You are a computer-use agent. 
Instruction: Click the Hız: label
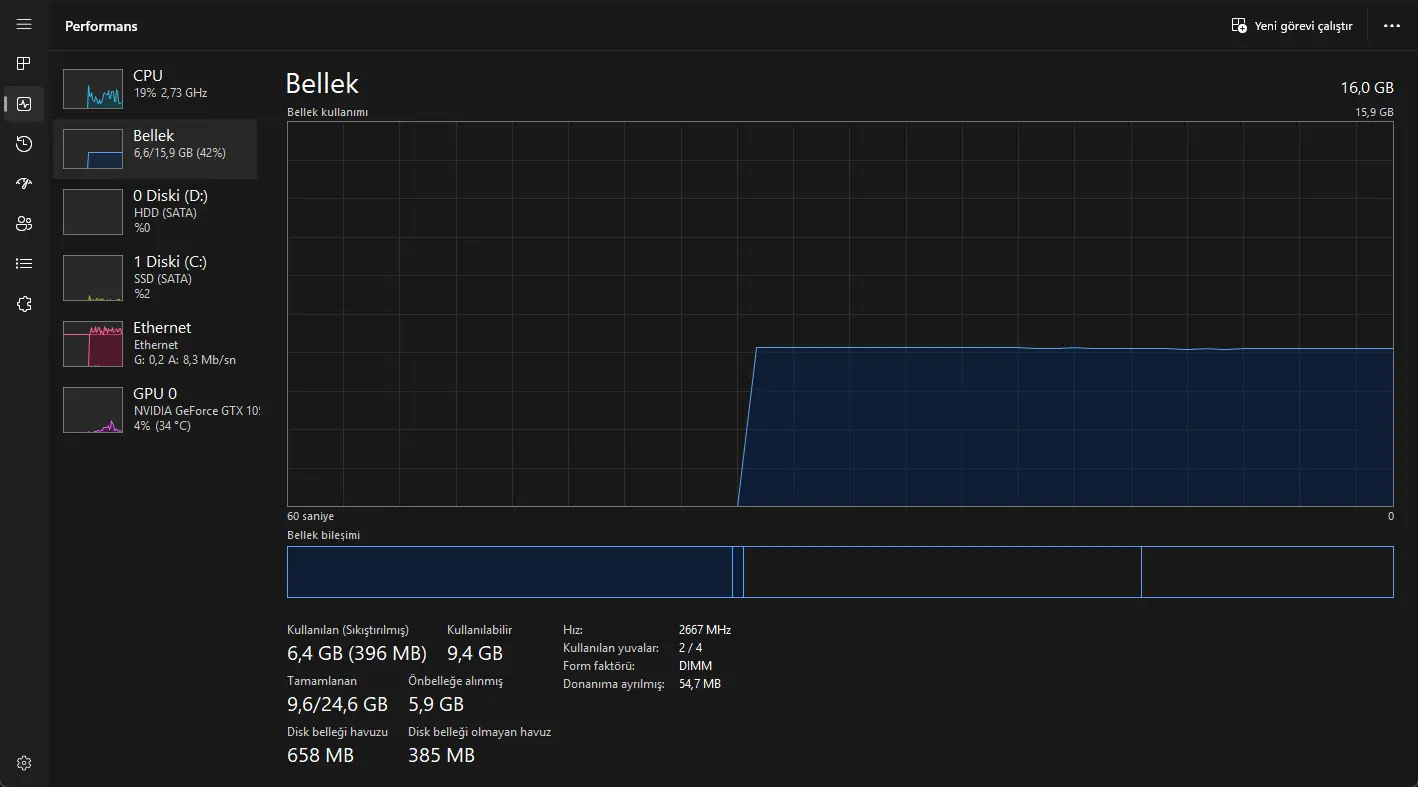(573, 630)
